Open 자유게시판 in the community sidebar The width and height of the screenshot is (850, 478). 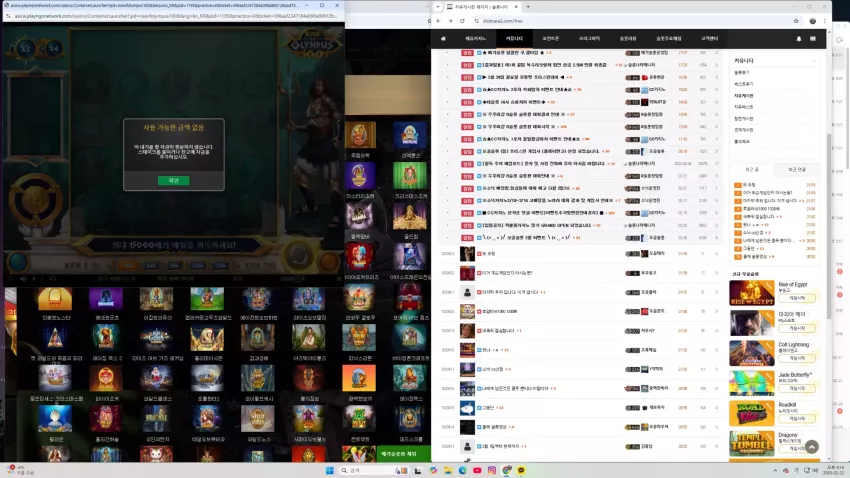(743, 95)
